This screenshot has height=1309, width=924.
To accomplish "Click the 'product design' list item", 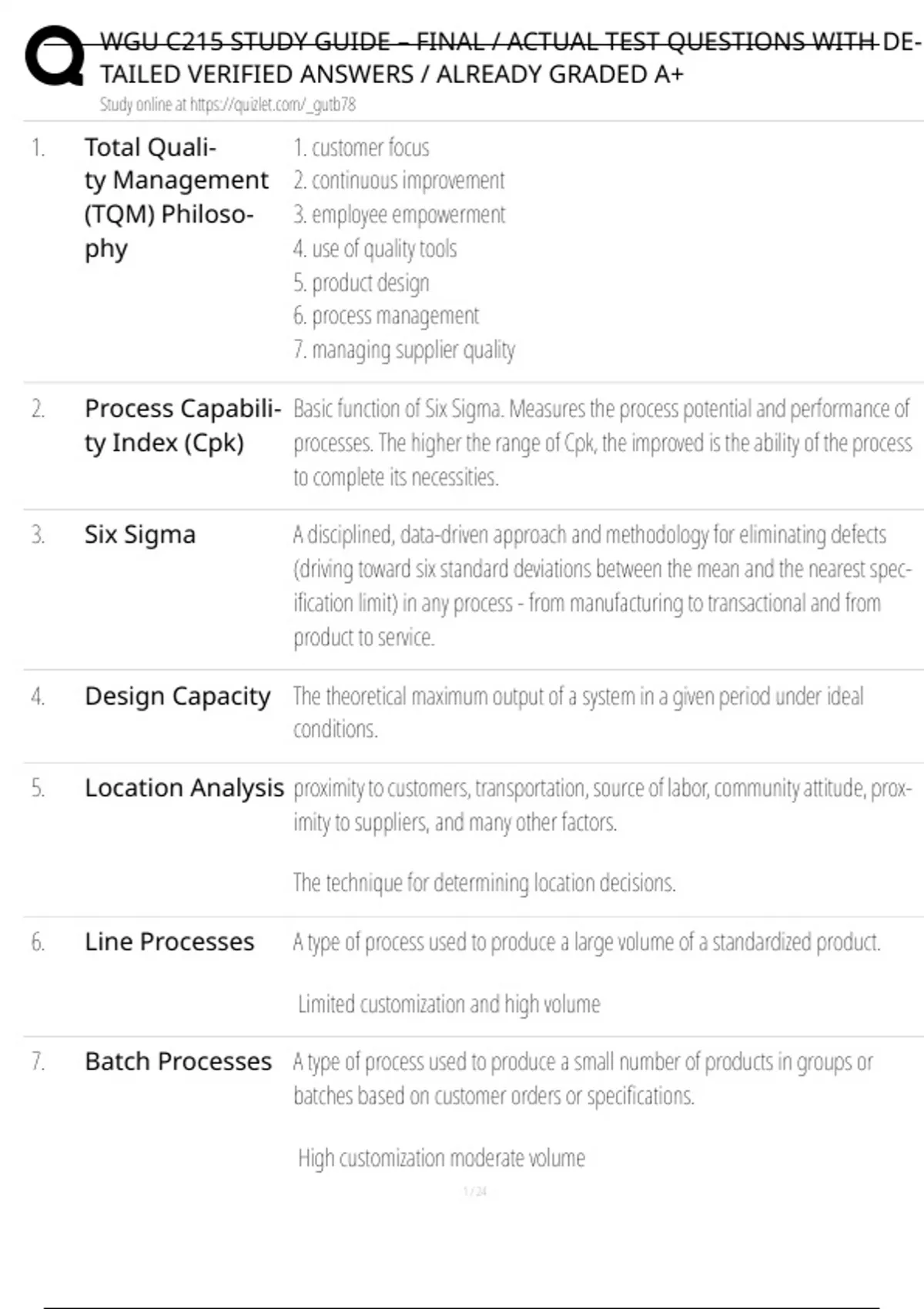I will tap(361, 283).
